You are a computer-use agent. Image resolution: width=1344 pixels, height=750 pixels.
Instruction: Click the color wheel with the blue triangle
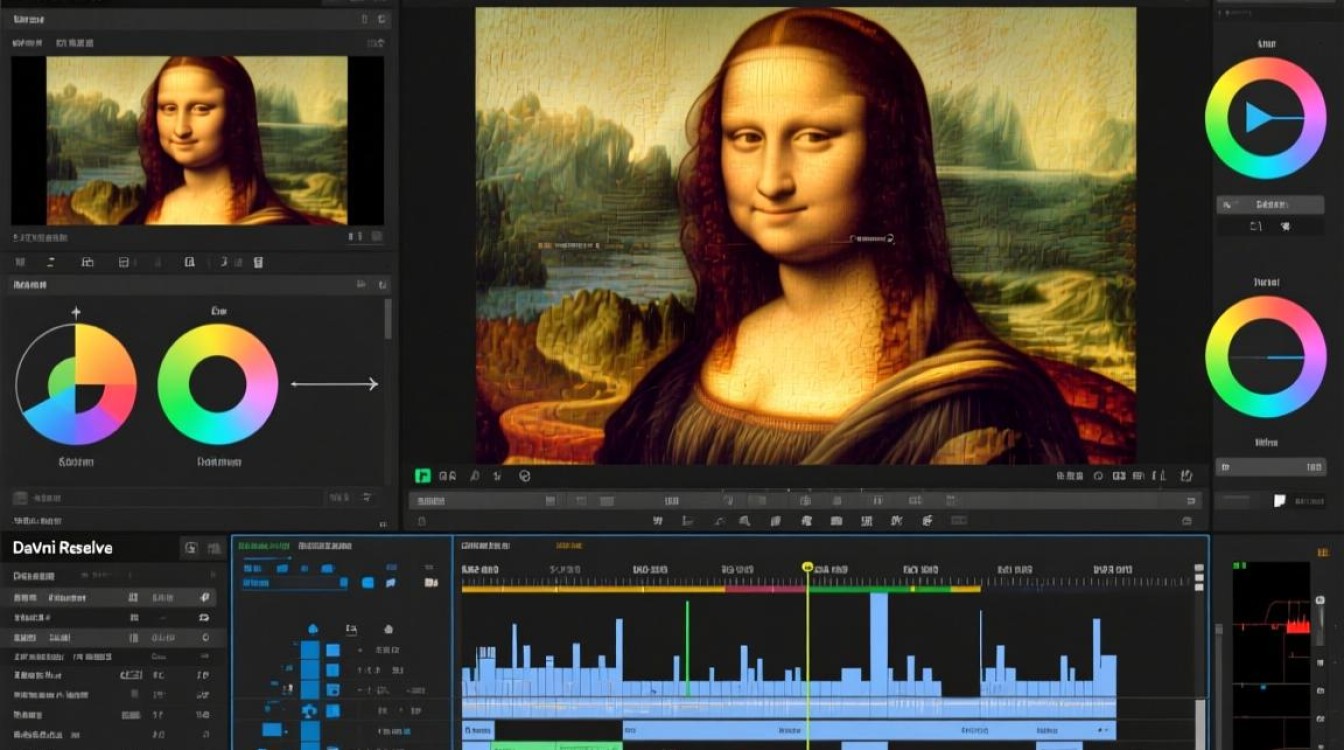[1265, 118]
